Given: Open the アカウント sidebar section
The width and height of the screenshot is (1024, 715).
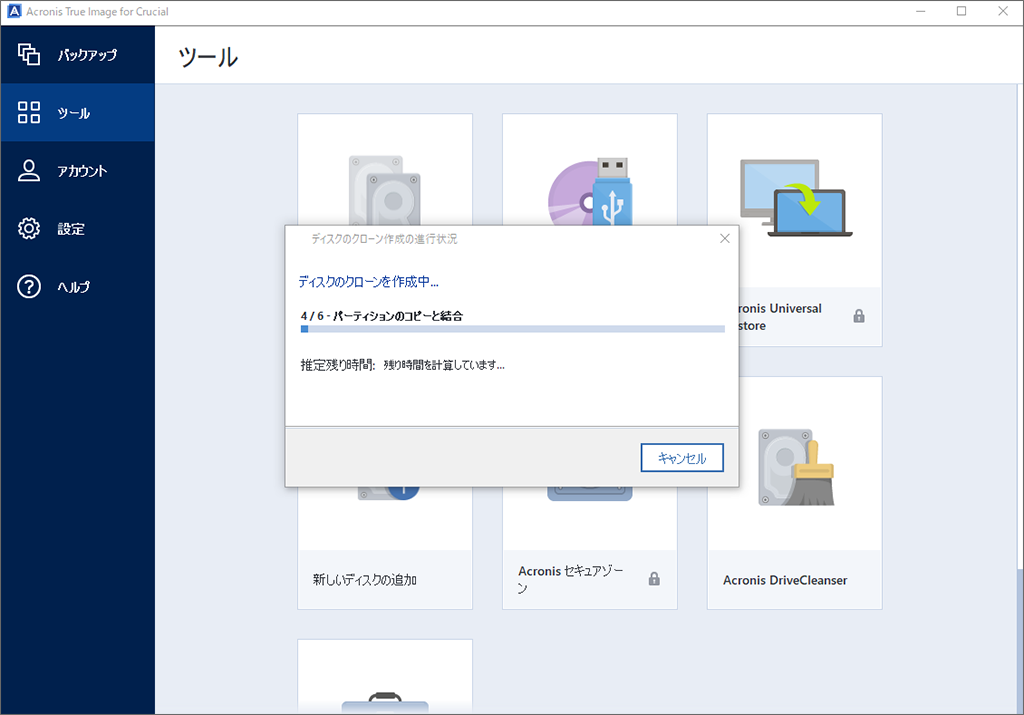Looking at the screenshot, I should point(82,171).
